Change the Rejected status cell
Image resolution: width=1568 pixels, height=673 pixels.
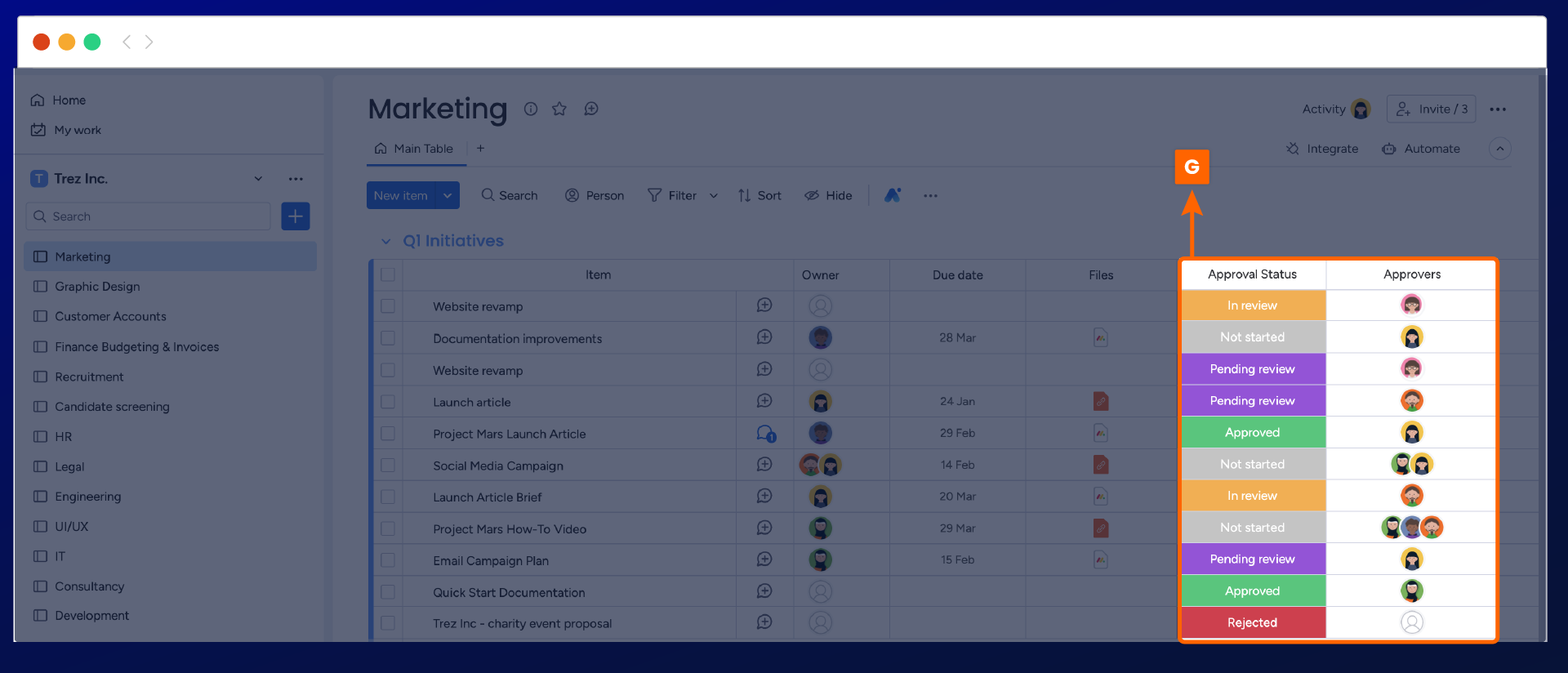pos(1253,622)
